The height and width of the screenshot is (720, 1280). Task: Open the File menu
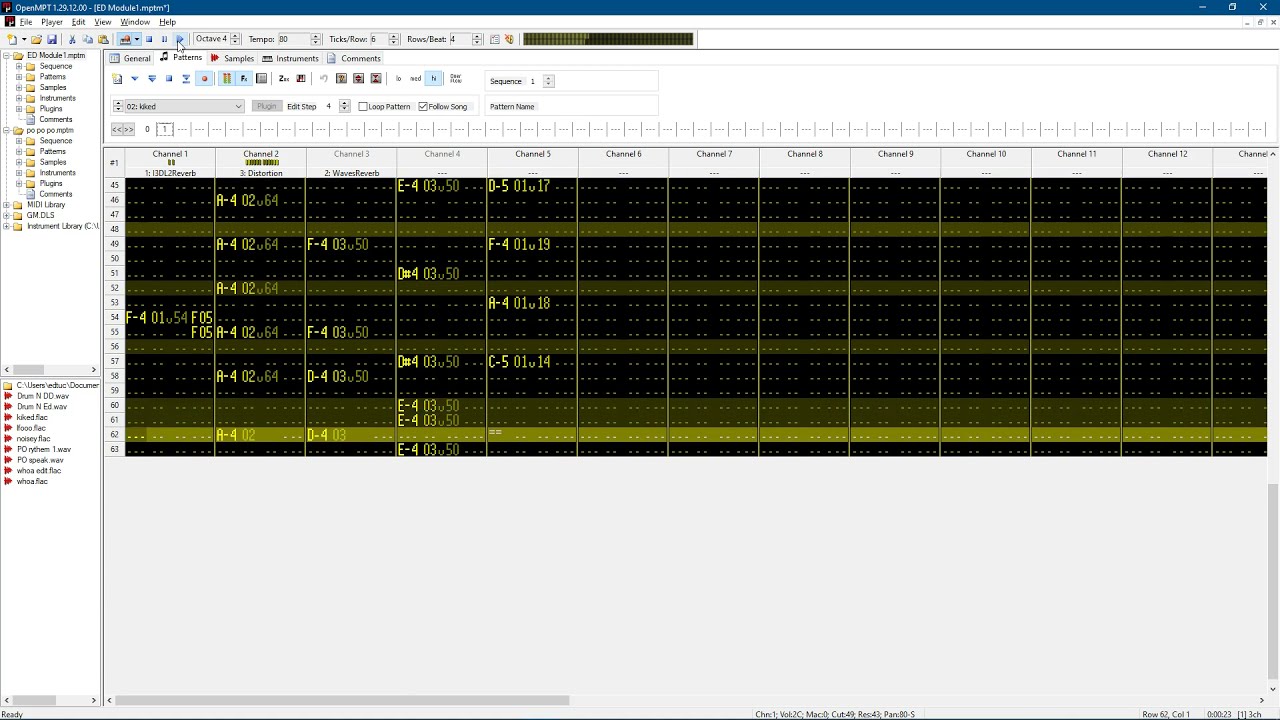click(x=26, y=22)
